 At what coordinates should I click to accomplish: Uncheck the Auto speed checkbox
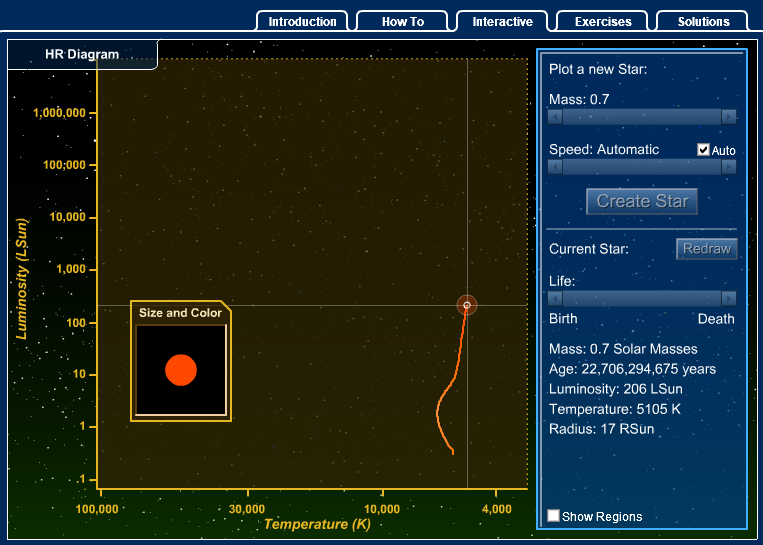(703, 150)
